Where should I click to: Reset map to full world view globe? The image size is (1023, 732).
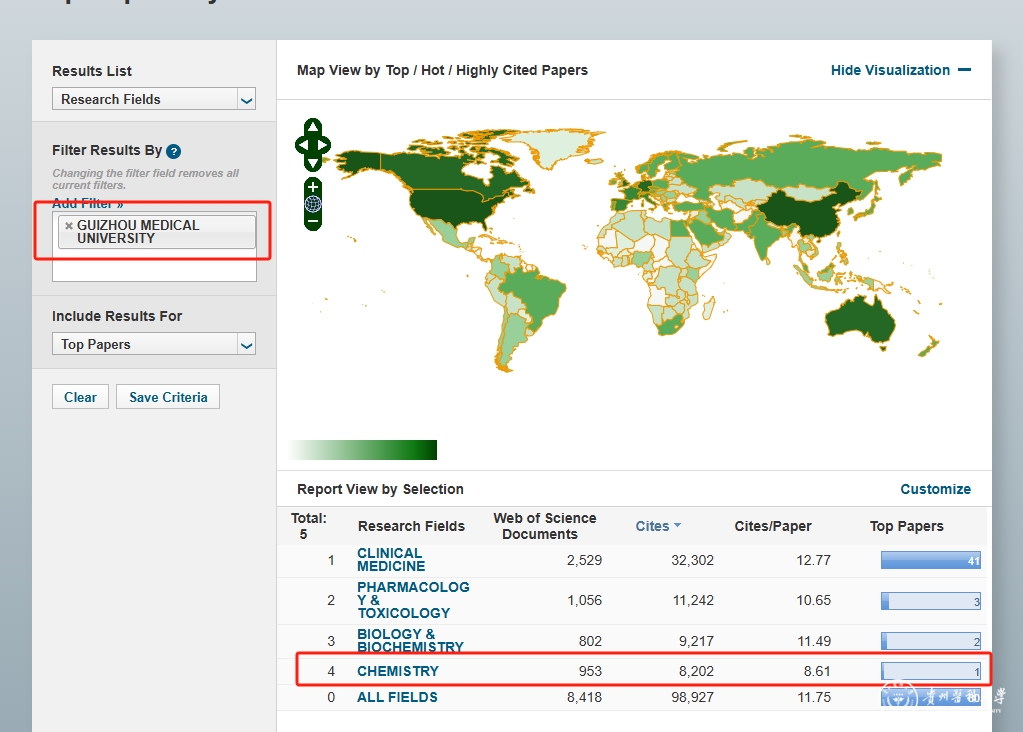click(x=313, y=204)
